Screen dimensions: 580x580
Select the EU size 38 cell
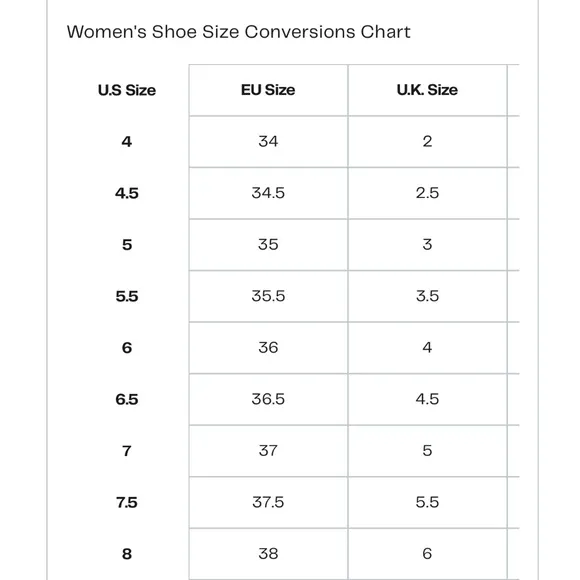(x=268, y=554)
